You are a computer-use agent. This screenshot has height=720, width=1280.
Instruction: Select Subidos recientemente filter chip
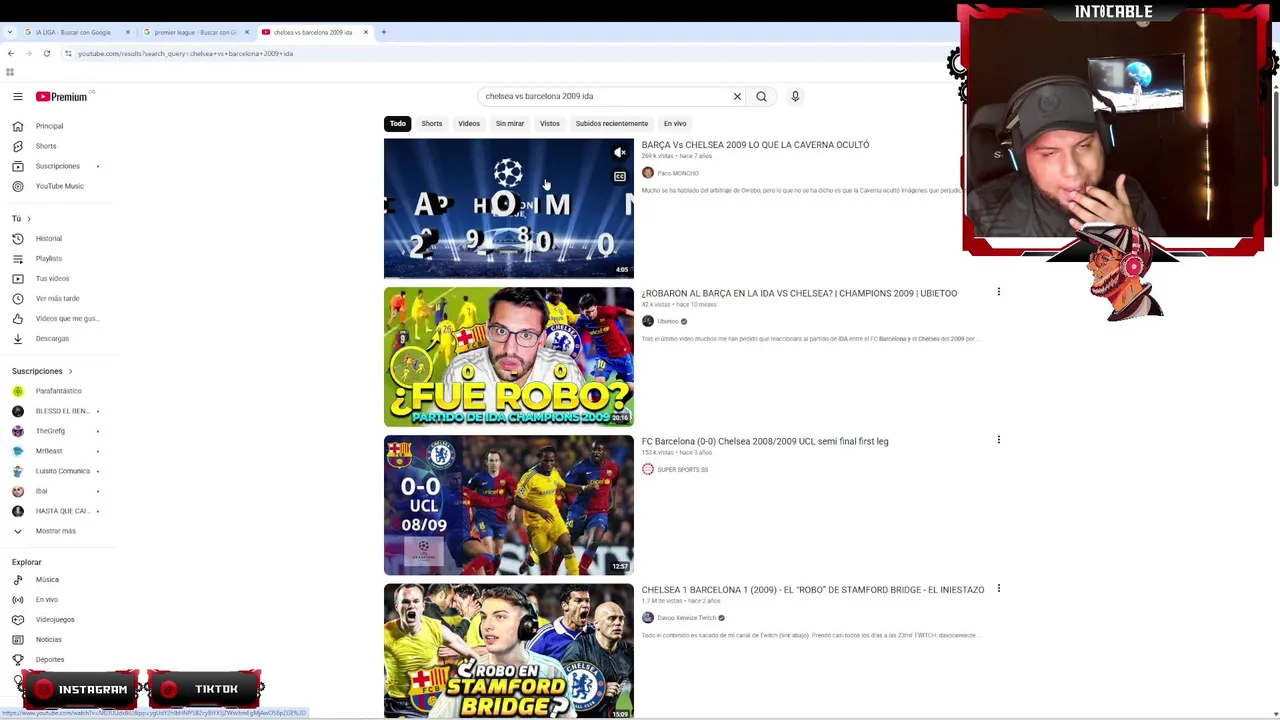tap(612, 124)
